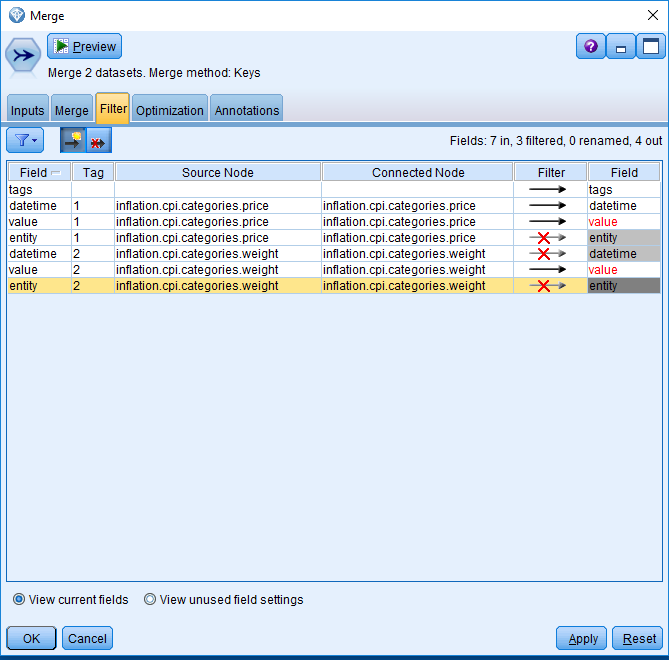Click source node of the datetime tag 1 row
This screenshot has height=660, width=669.
pos(218,206)
